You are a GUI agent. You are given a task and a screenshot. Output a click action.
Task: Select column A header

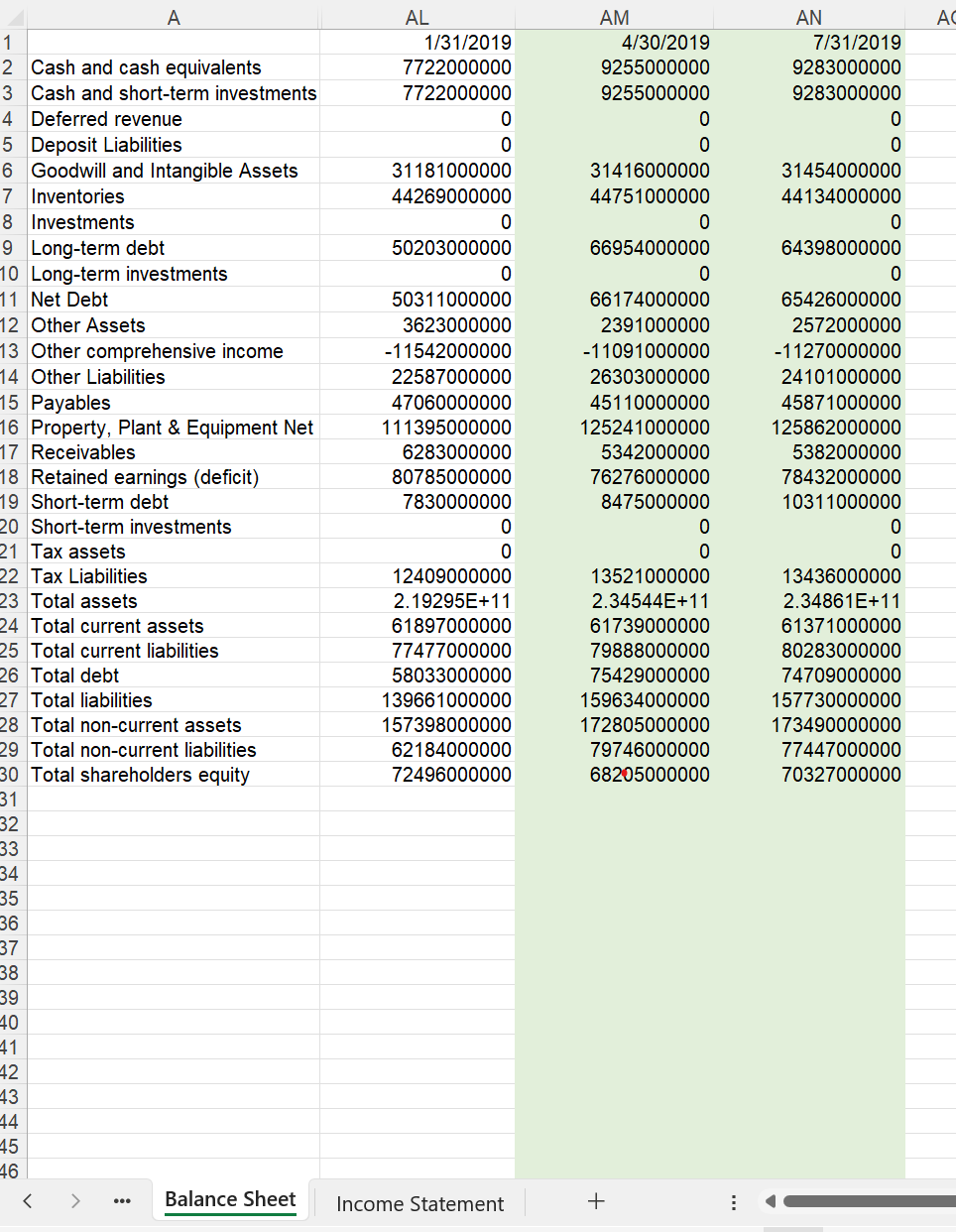[174, 17]
